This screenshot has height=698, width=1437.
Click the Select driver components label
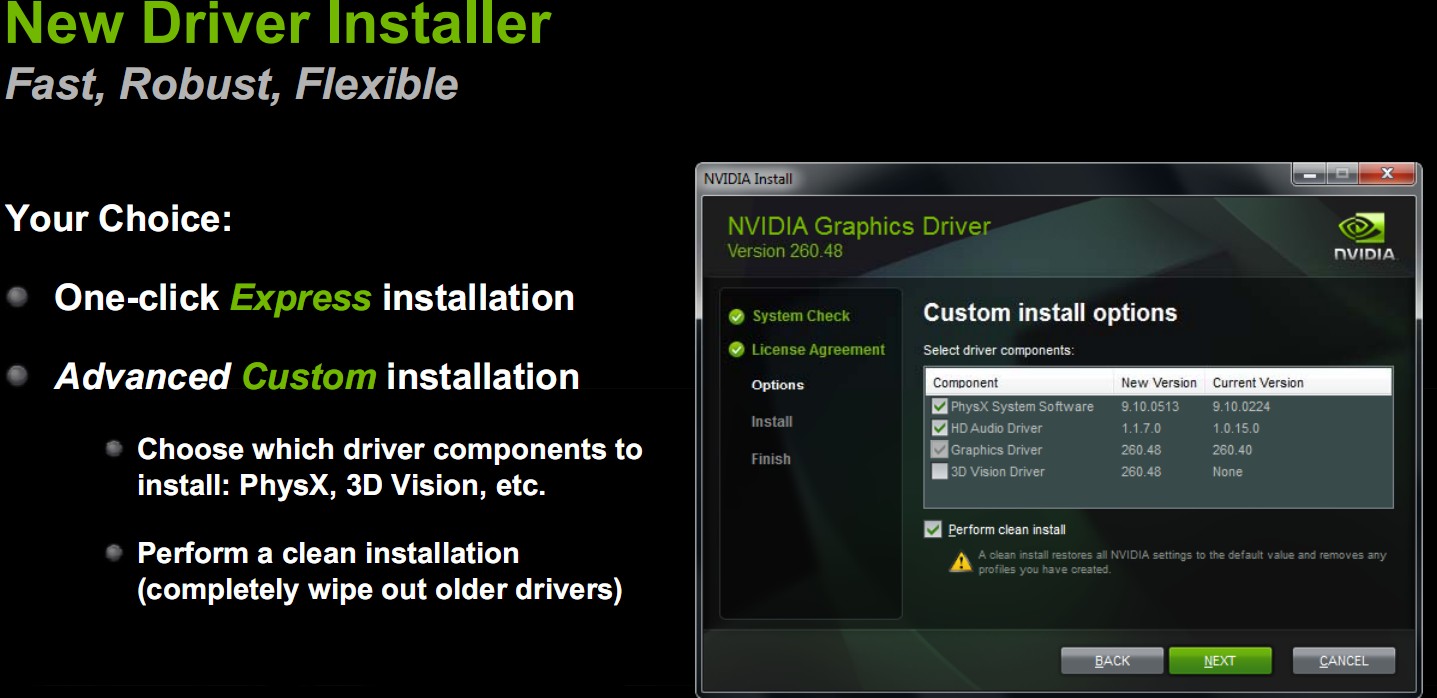coord(998,351)
